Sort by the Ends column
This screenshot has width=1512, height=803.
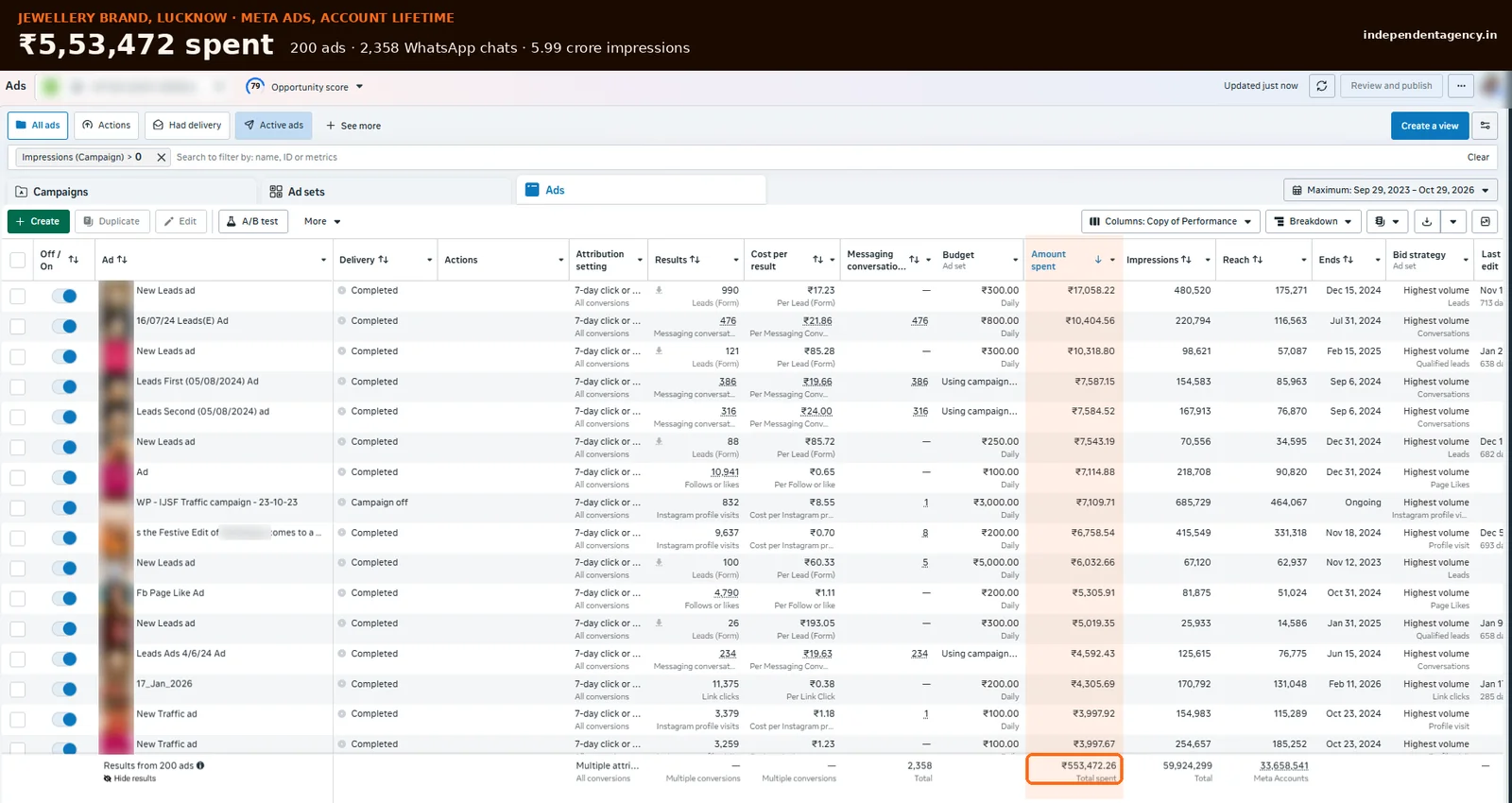[x=1349, y=260]
